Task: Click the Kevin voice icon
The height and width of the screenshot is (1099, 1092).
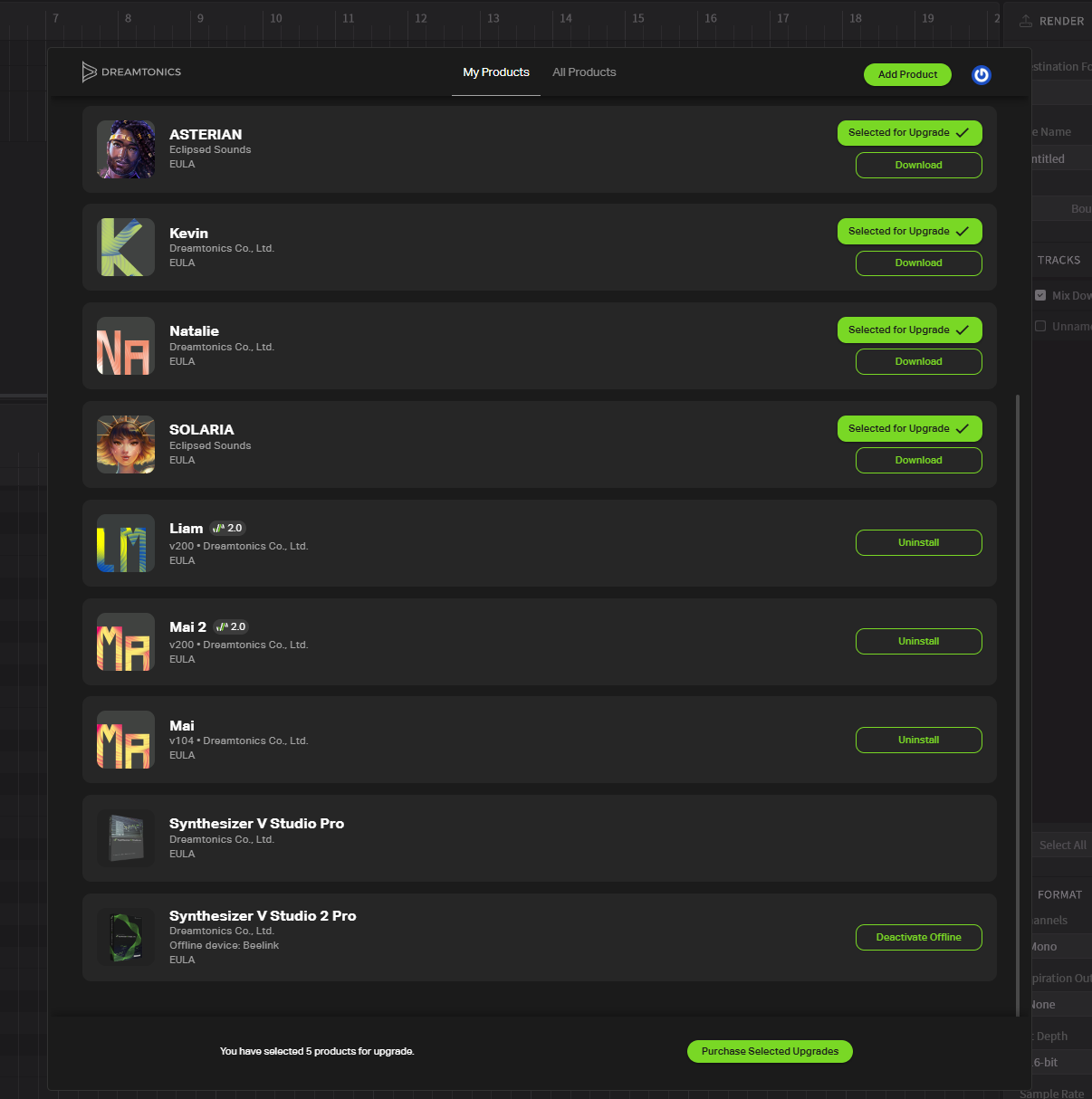Action: click(x=126, y=247)
